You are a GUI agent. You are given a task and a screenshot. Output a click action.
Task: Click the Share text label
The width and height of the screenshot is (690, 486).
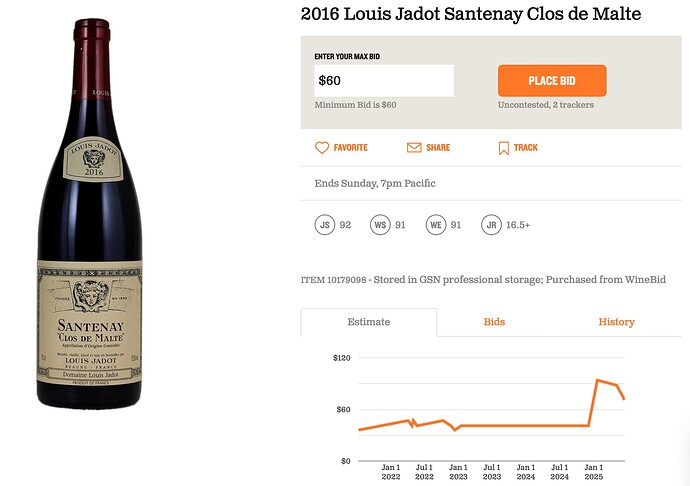(438, 148)
